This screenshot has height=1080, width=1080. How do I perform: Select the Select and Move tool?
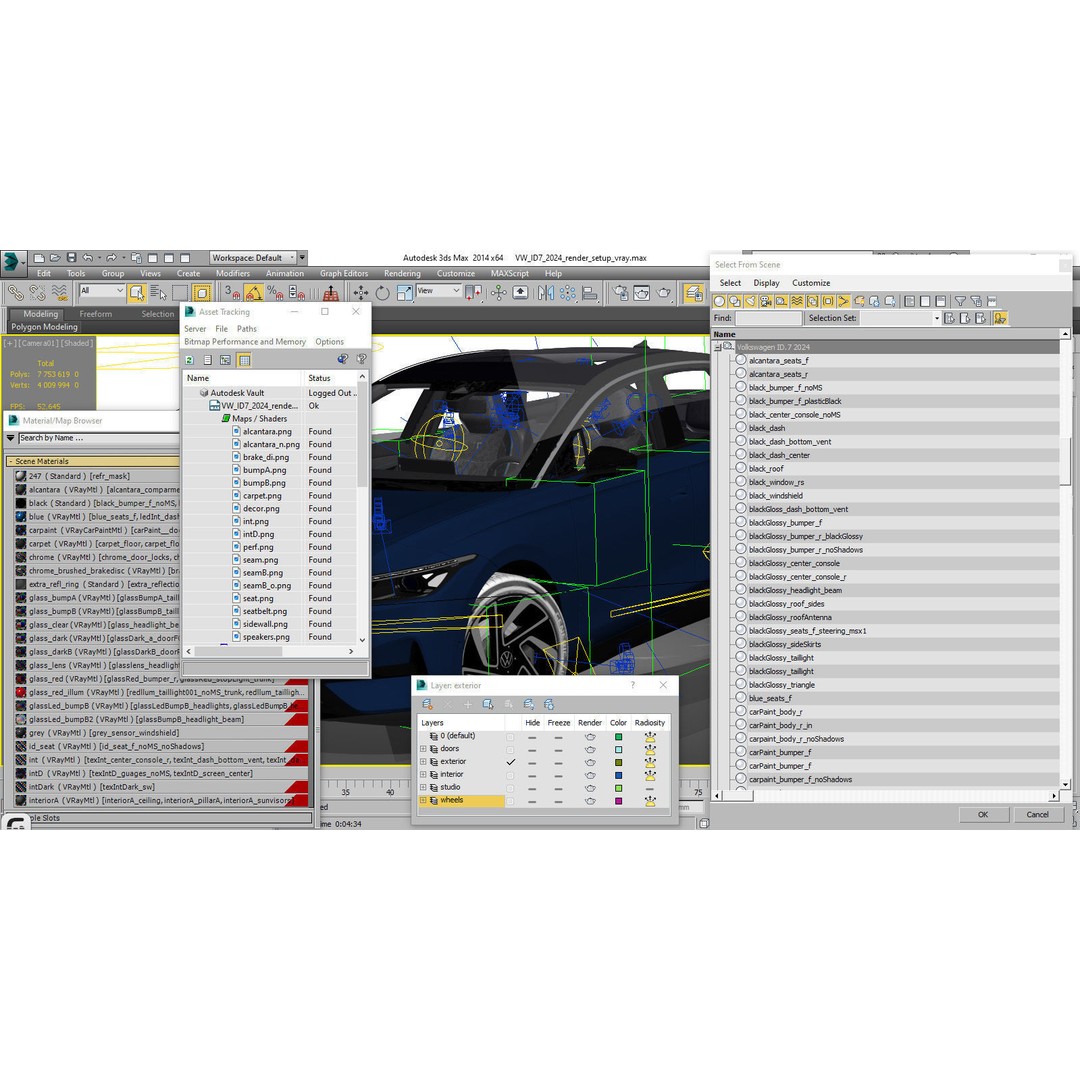click(363, 292)
